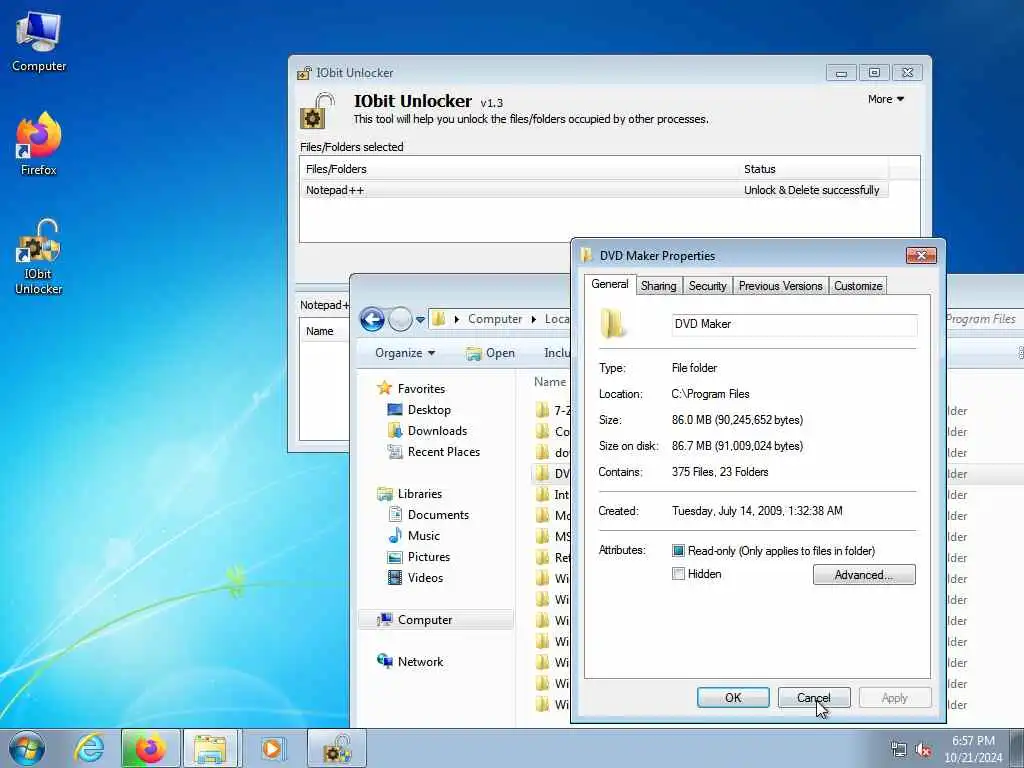Select the Notepad++ row in files list
1024x768 pixels.
[594, 190]
